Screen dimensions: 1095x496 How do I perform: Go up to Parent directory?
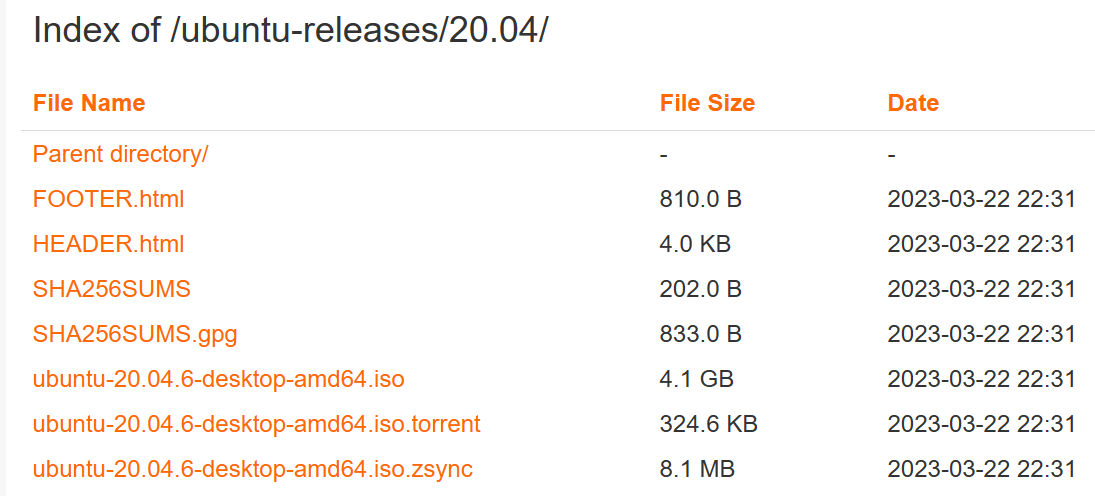120,154
